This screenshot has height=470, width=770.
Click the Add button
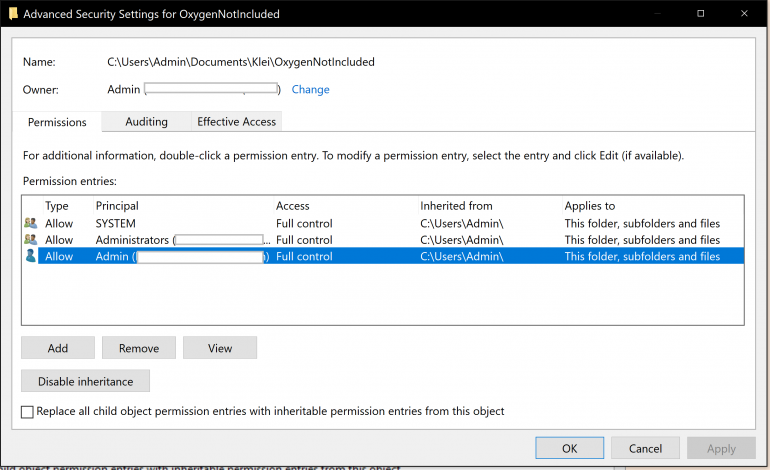(x=58, y=348)
